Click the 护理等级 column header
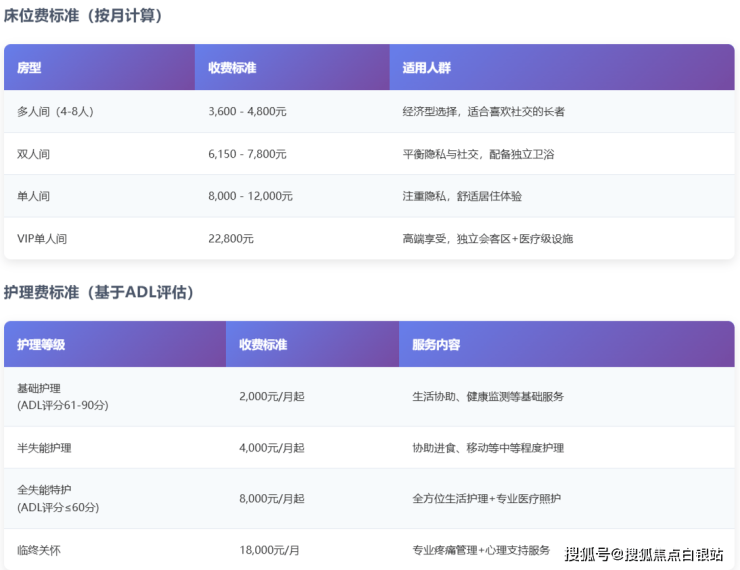 click(x=41, y=344)
